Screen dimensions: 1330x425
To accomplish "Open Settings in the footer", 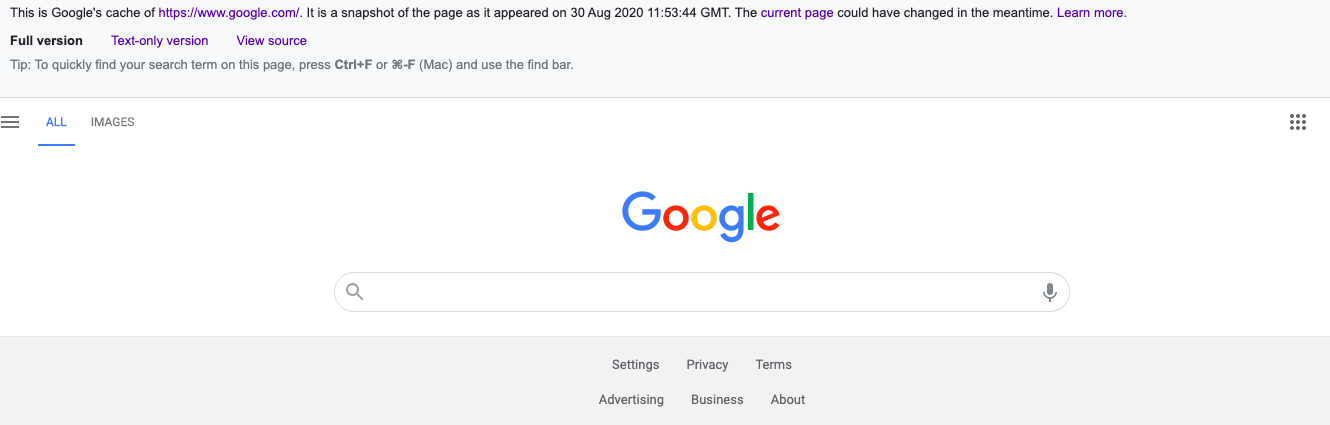I will click(x=635, y=365).
